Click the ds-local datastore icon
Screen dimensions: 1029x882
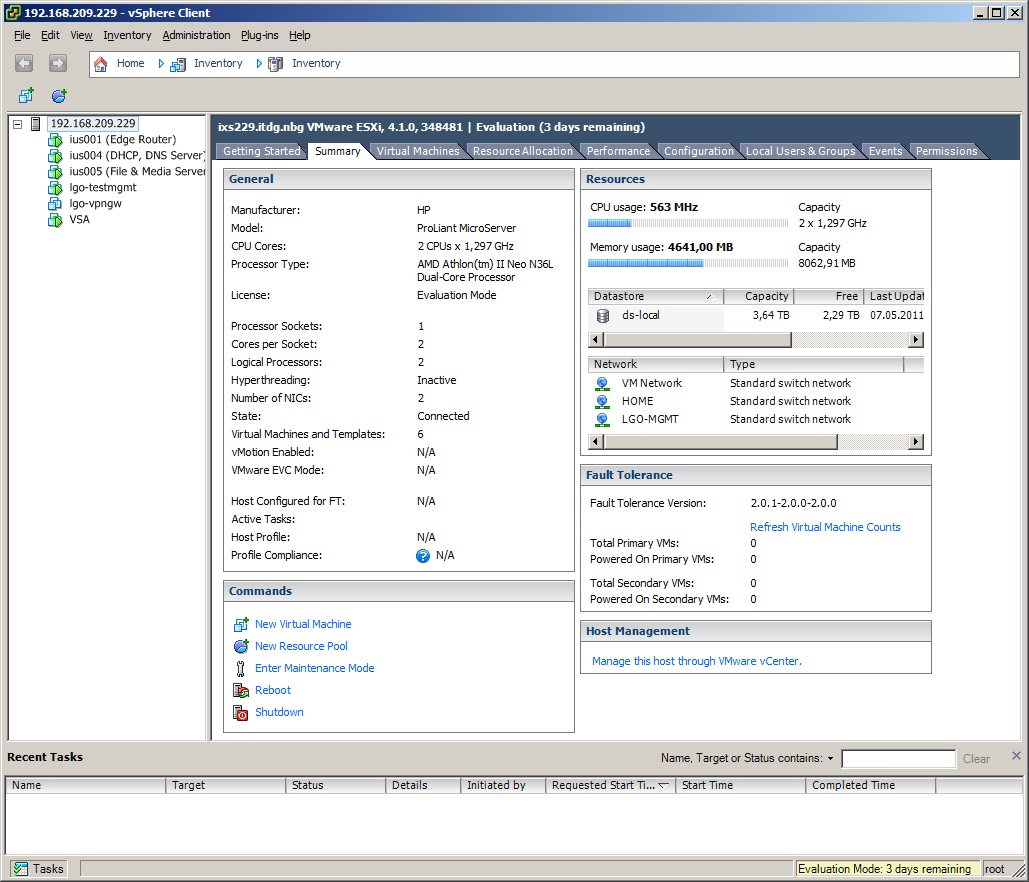click(602, 316)
